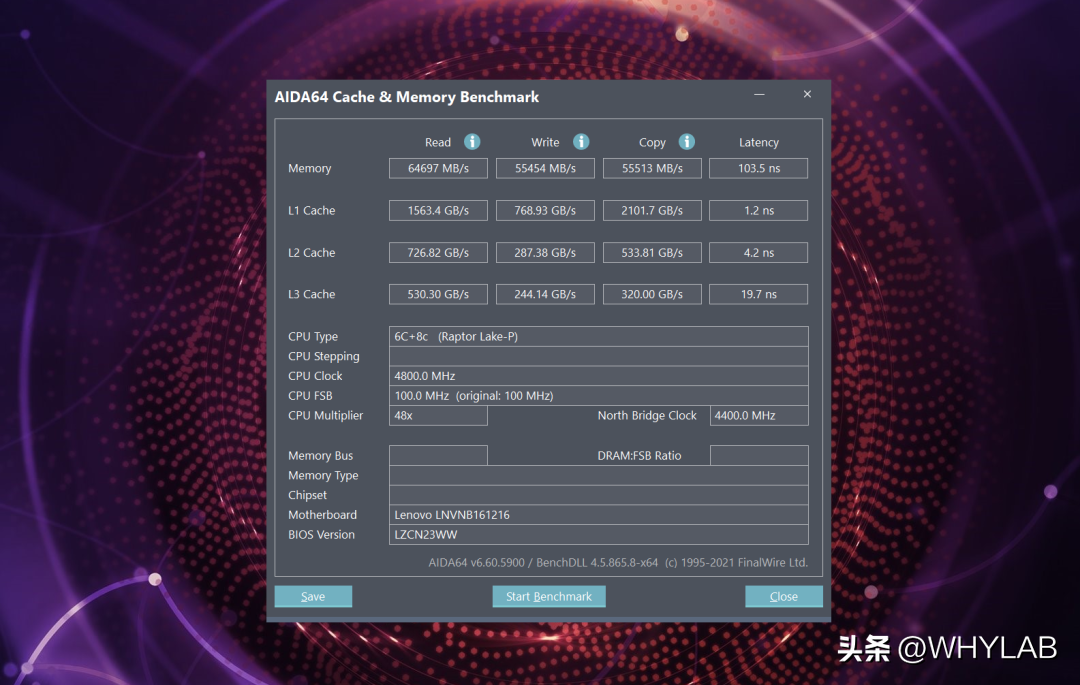This screenshot has height=685, width=1080.
Task: Click the AIDA64 Cache & Memory Benchmark title
Action: click(x=406, y=97)
